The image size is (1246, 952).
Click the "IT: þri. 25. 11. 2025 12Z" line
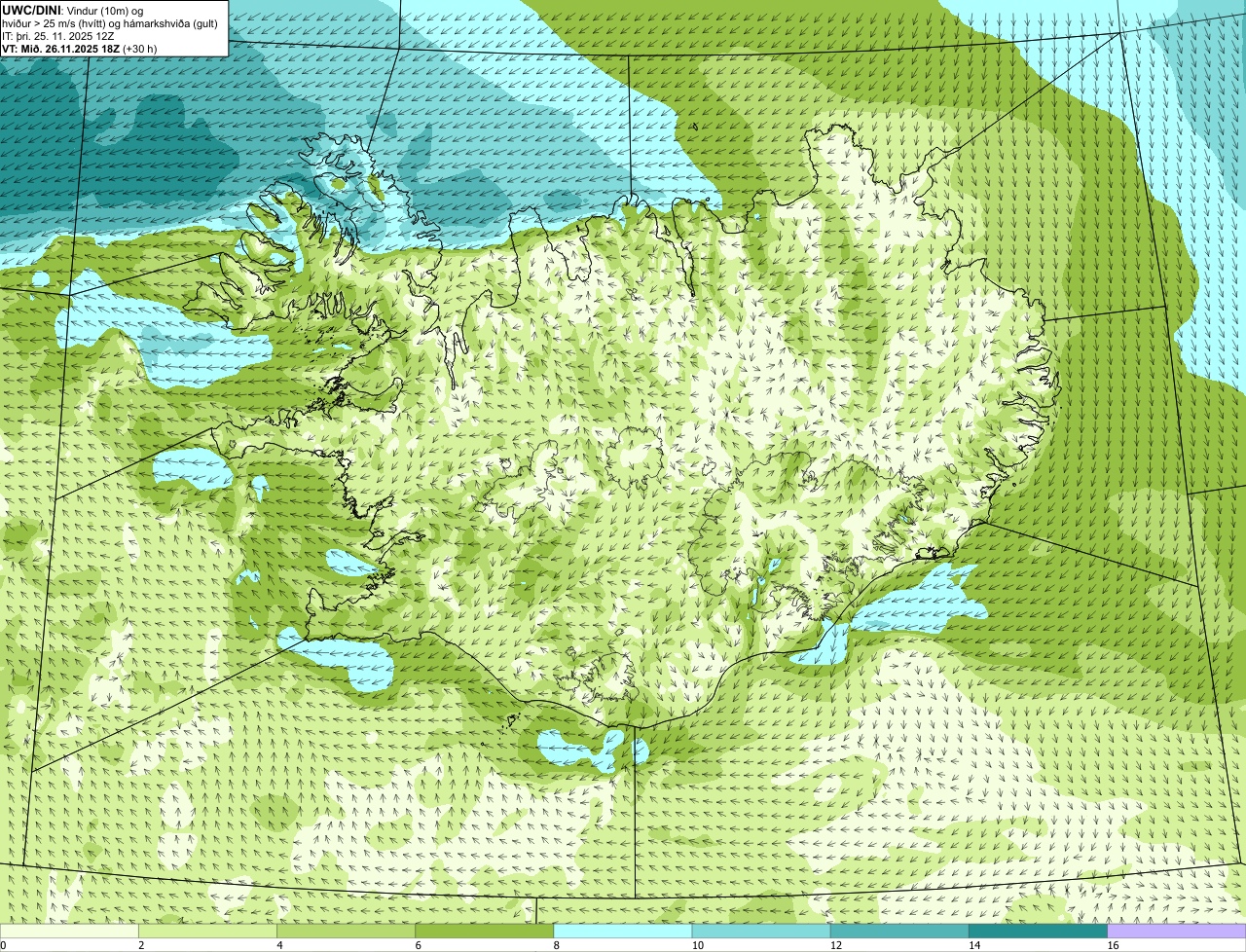[x=58, y=35]
